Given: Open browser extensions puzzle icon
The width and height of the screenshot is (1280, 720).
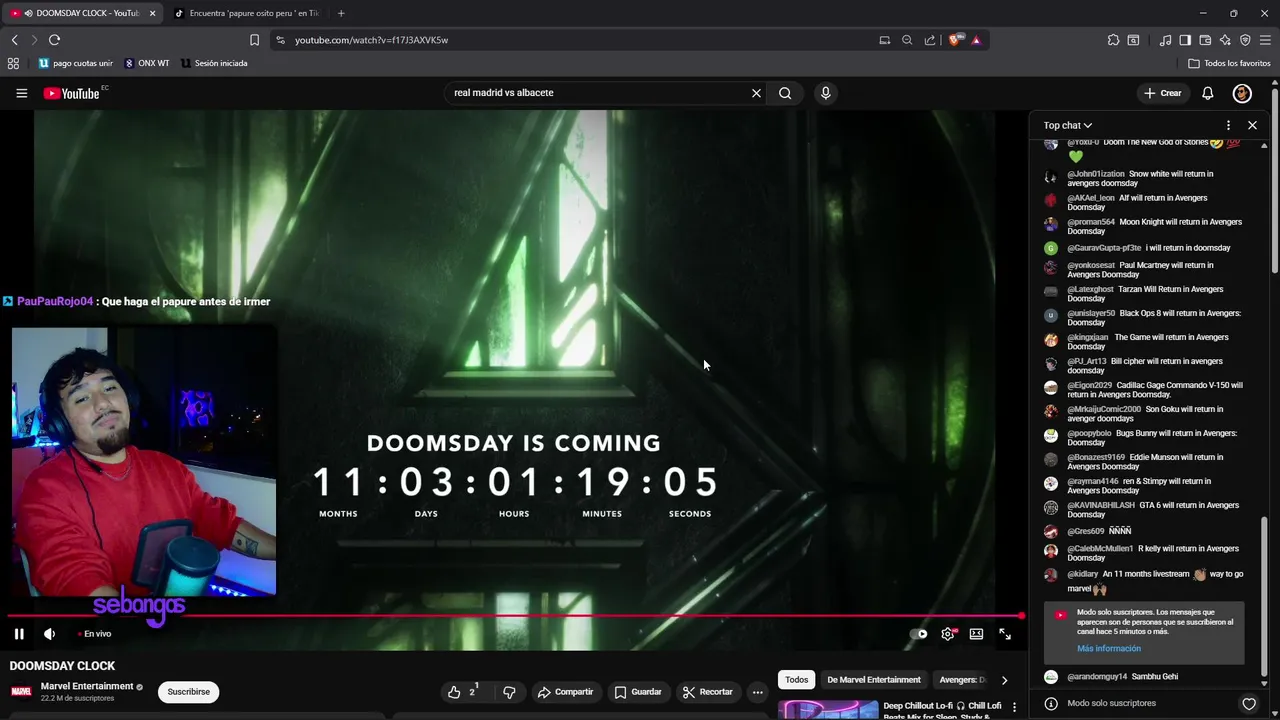Looking at the screenshot, I should tap(1113, 40).
